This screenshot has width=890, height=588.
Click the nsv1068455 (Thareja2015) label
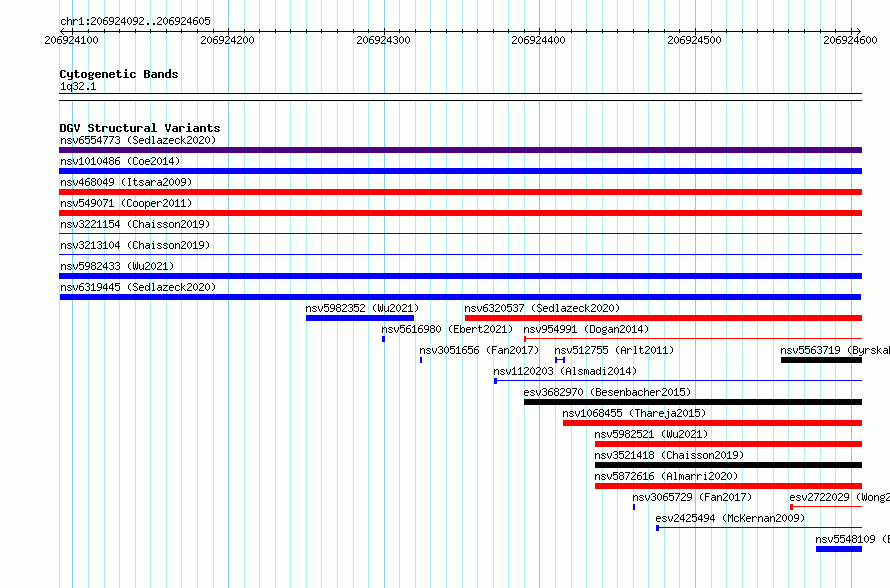pyautogui.click(x=634, y=413)
